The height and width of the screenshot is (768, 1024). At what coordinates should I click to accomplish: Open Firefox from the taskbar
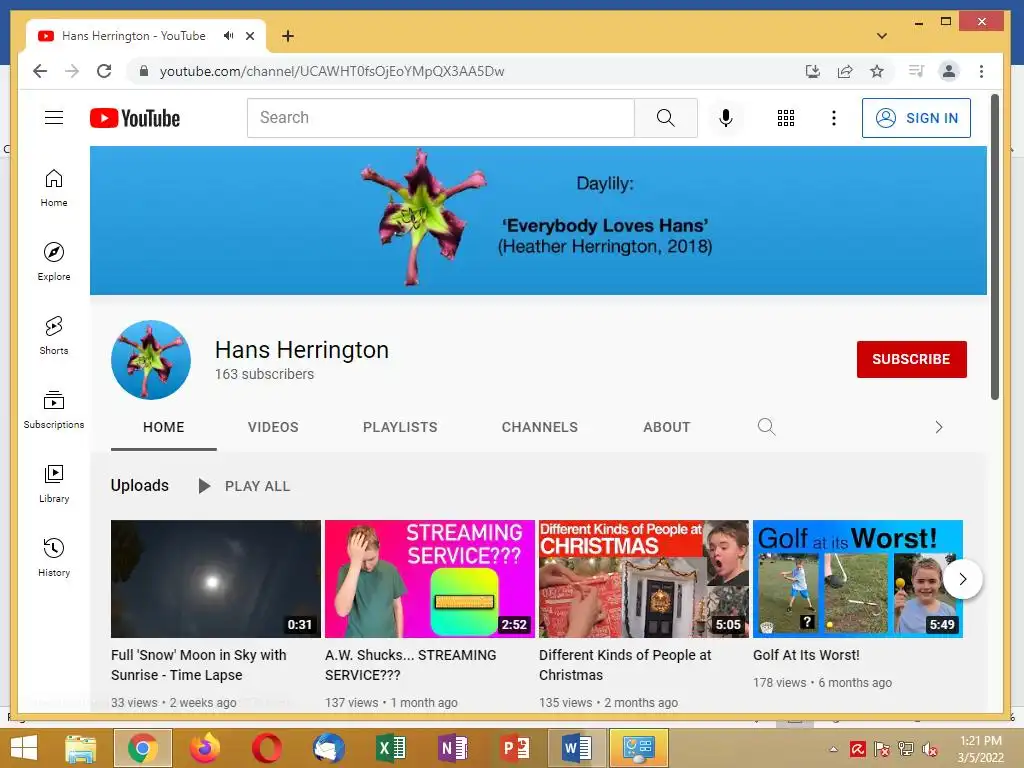204,748
